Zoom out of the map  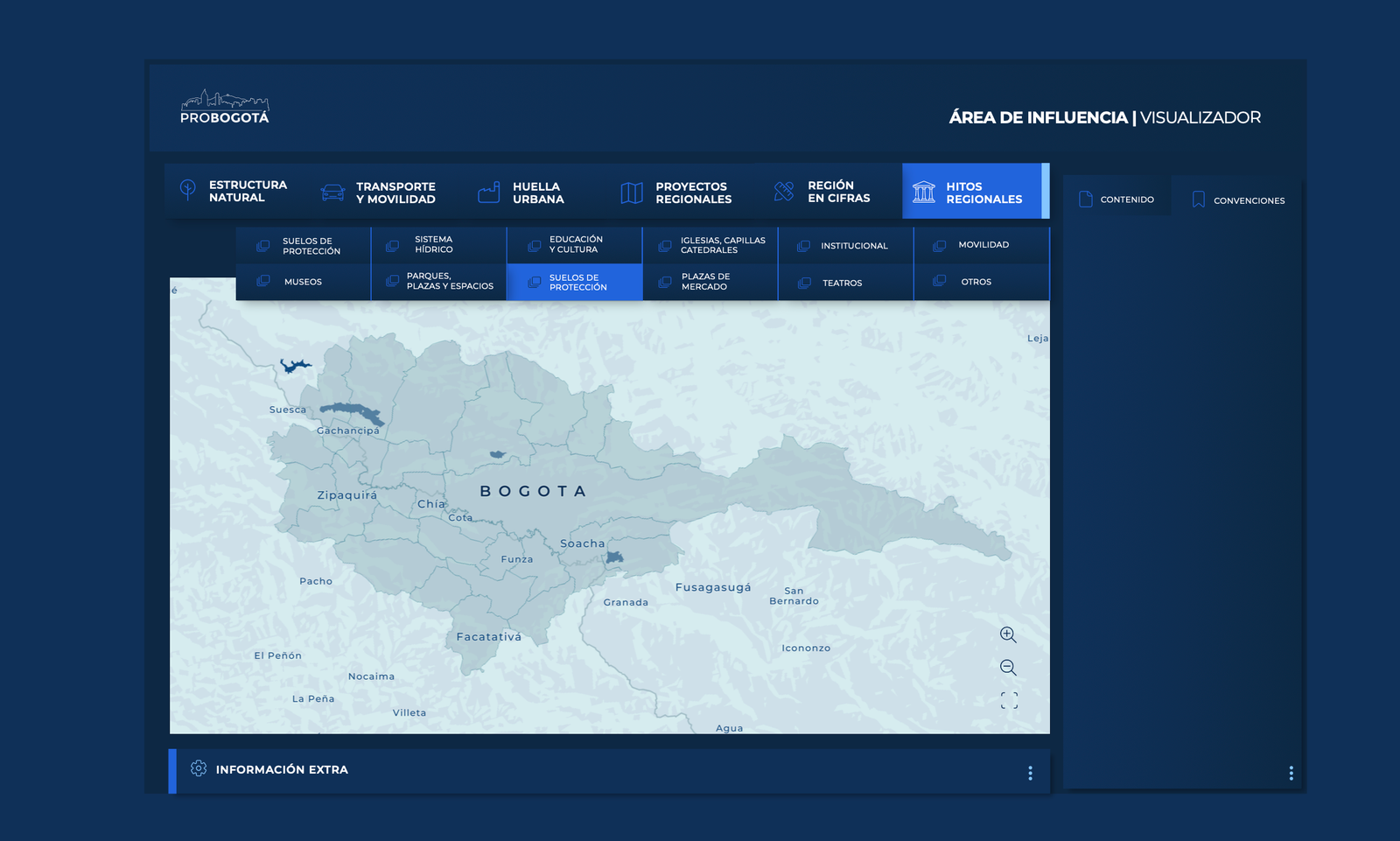coord(1008,668)
